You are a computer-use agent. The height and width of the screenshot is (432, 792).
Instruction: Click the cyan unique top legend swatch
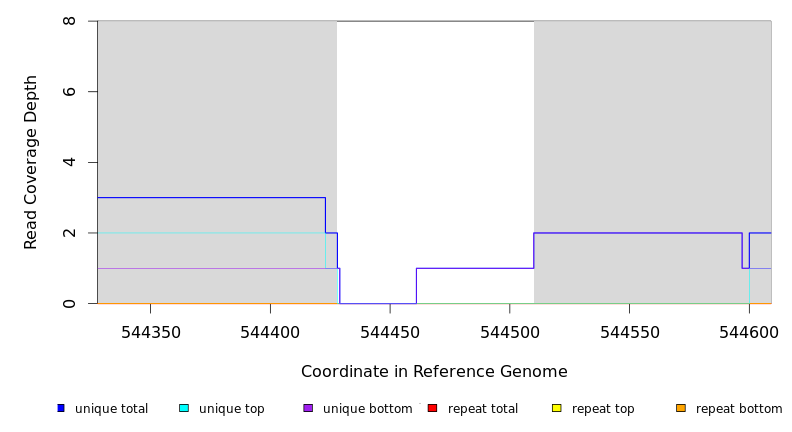pos(184,408)
